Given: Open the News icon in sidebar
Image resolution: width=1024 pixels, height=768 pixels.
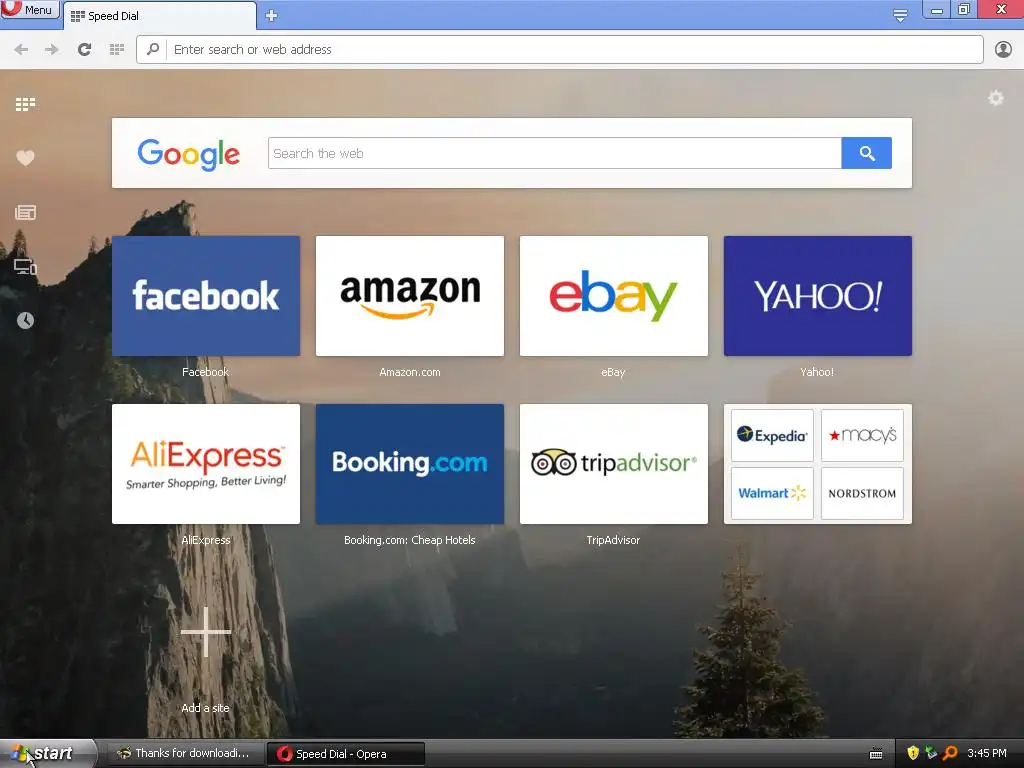Looking at the screenshot, I should (x=25, y=212).
